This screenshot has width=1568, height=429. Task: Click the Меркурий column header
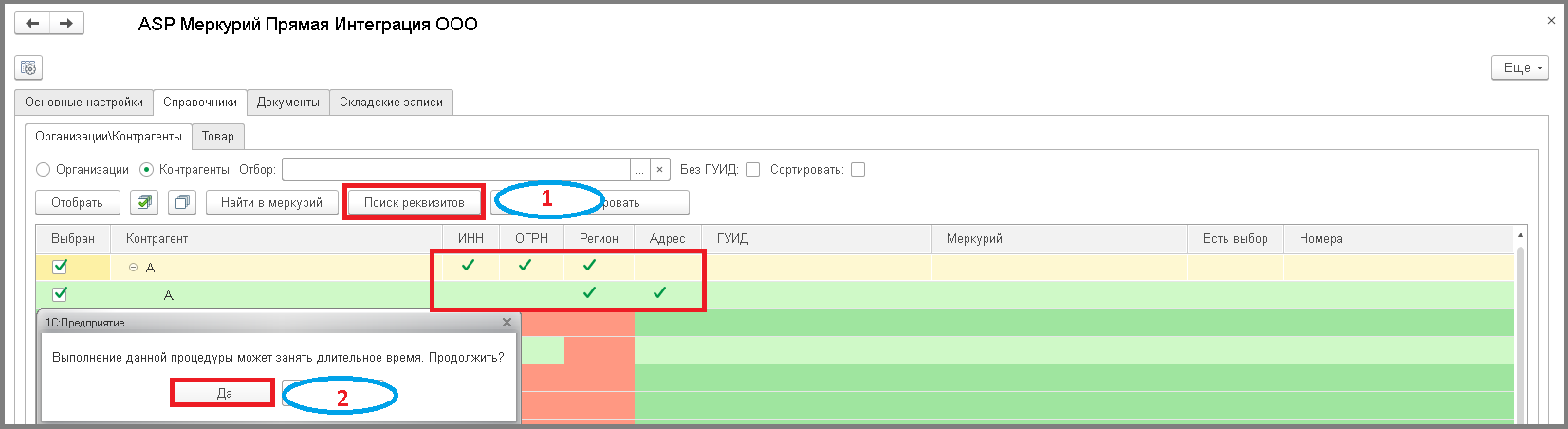1060,239
